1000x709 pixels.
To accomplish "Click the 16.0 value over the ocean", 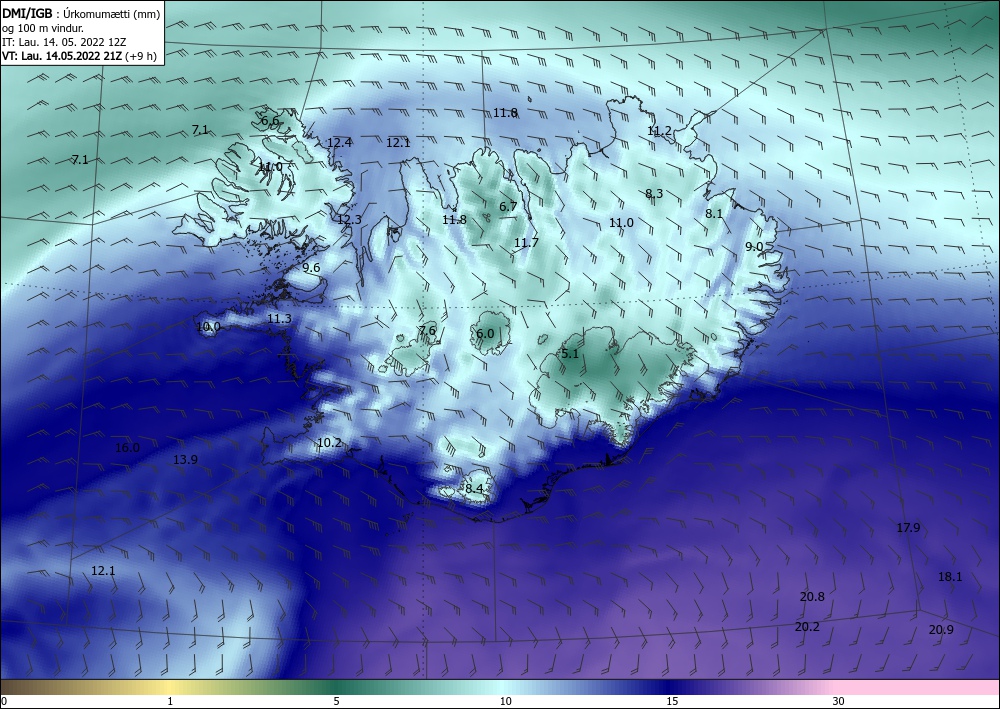I will click(127, 448).
